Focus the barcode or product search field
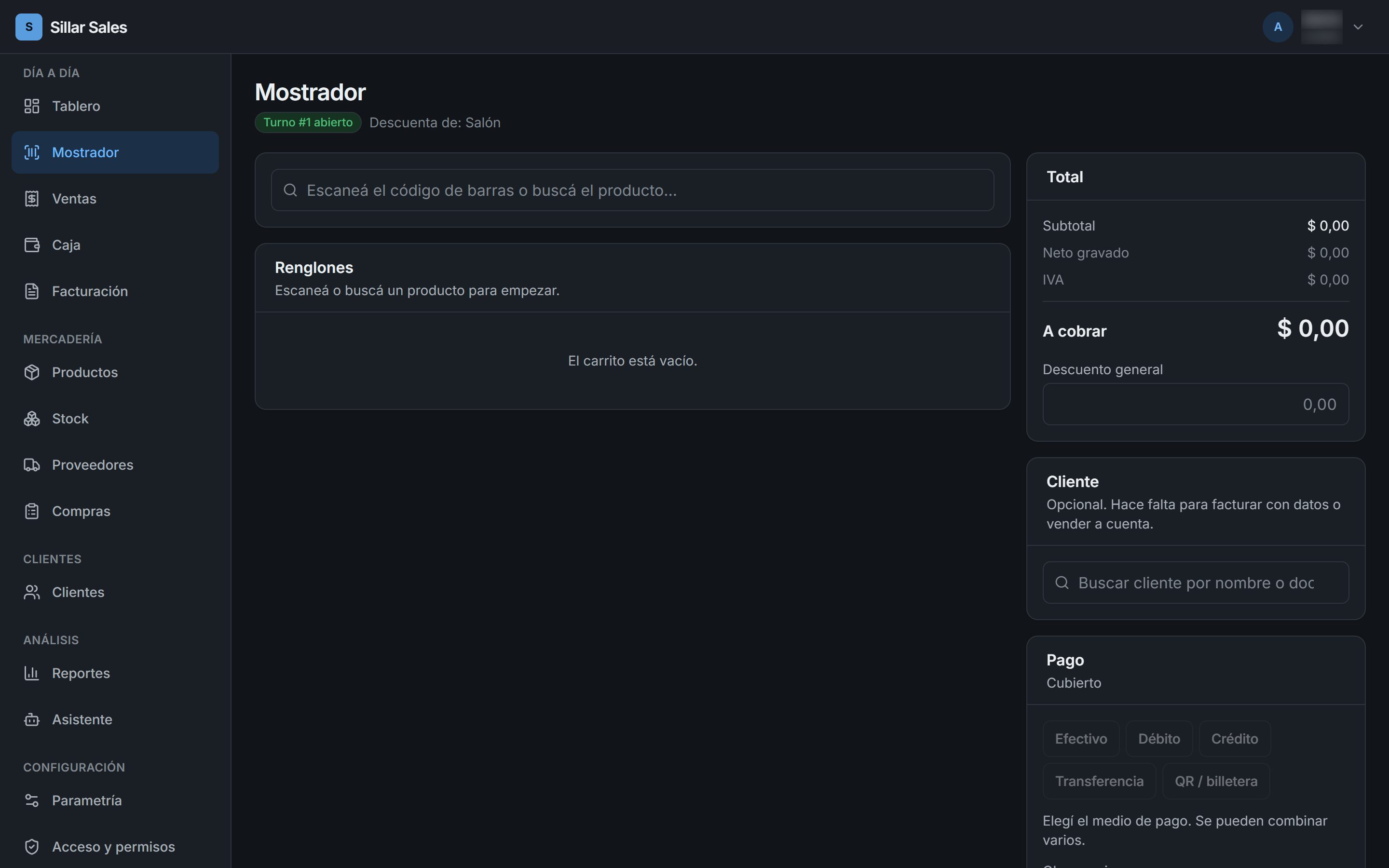 [x=632, y=190]
